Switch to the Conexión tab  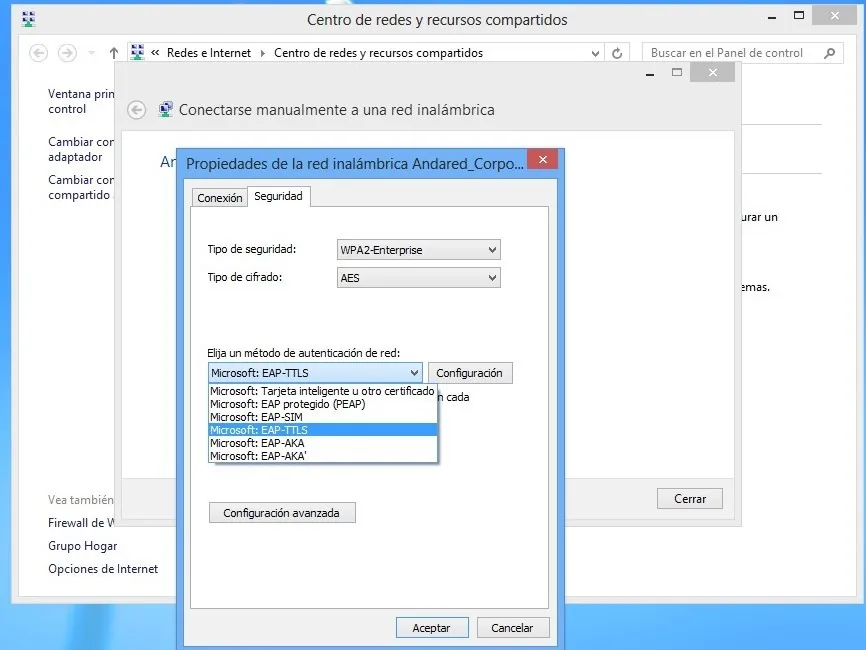pos(219,198)
